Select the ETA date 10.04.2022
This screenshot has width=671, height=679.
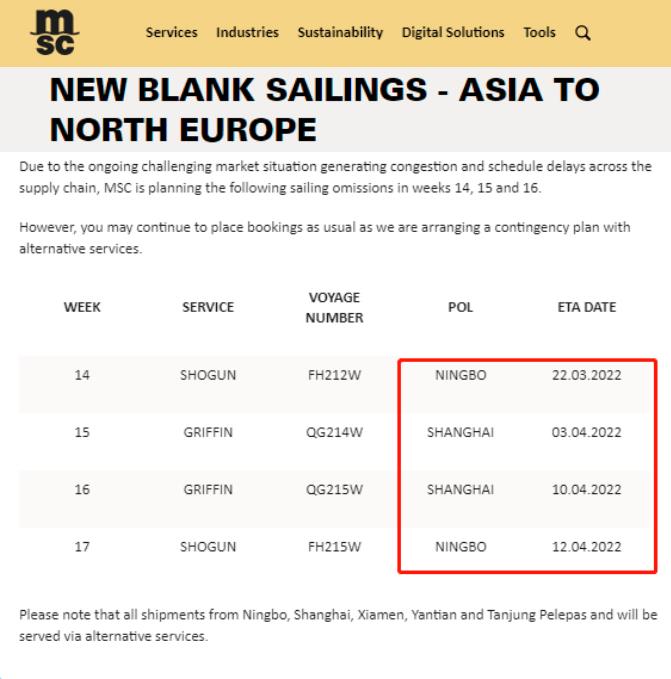click(x=587, y=490)
